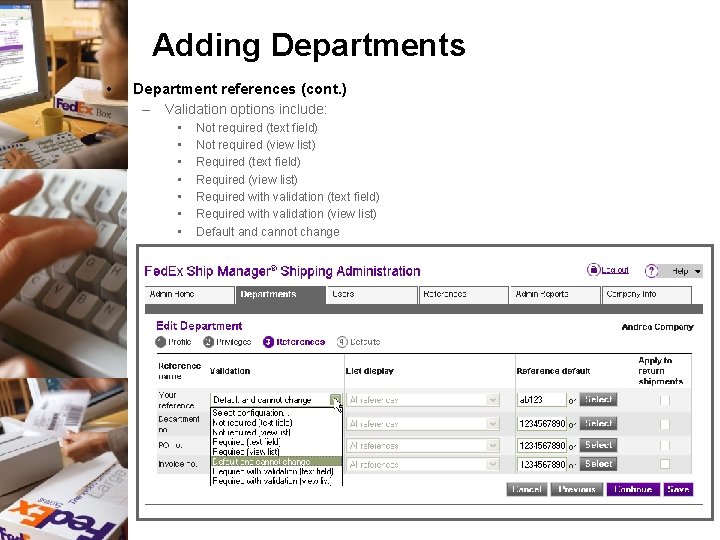This screenshot has height=540, width=720.
Task: Choose 'Required (view list)' option
Action: (x=276, y=451)
